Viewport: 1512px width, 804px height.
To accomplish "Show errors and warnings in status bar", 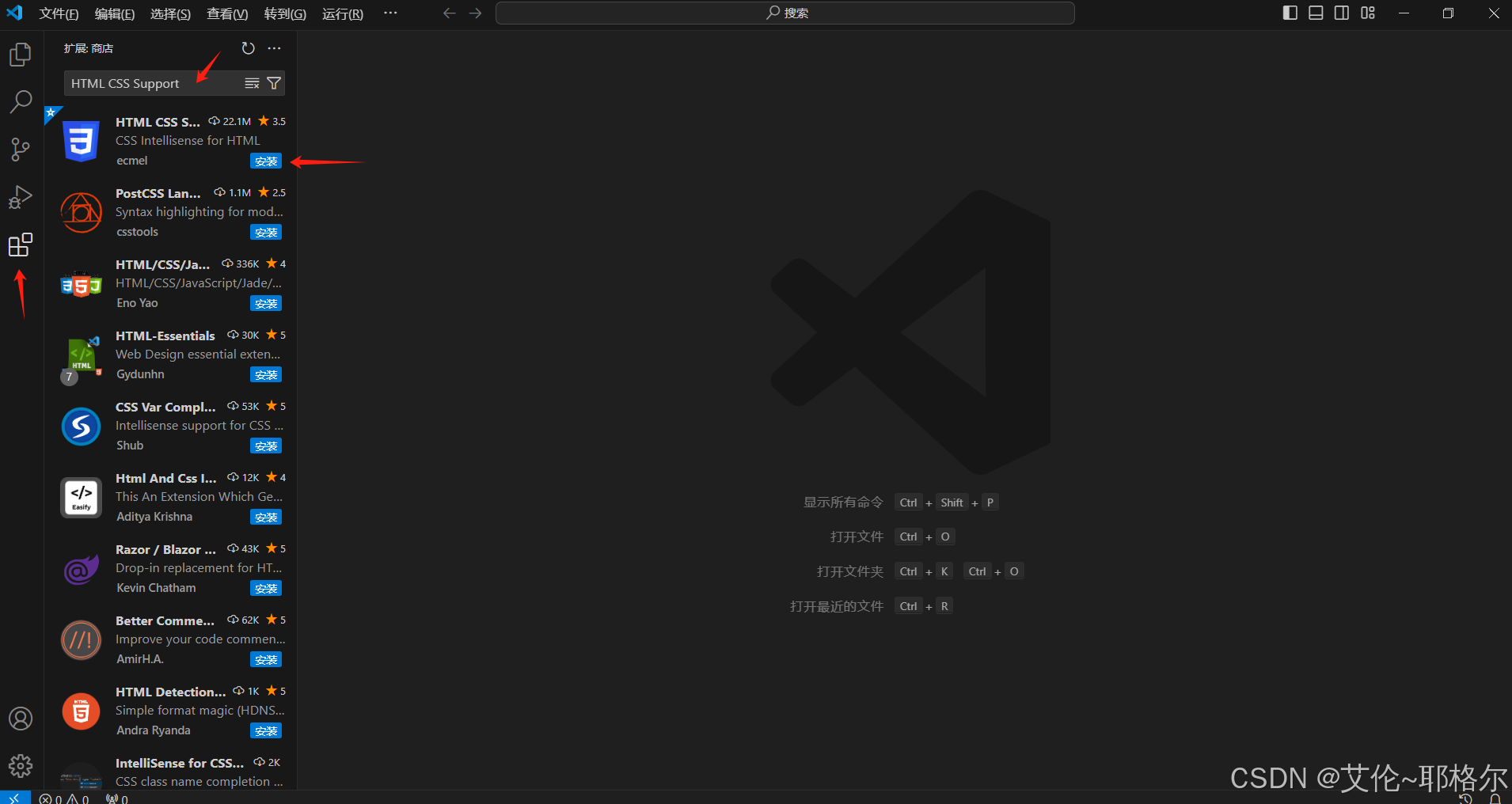I will 64,798.
